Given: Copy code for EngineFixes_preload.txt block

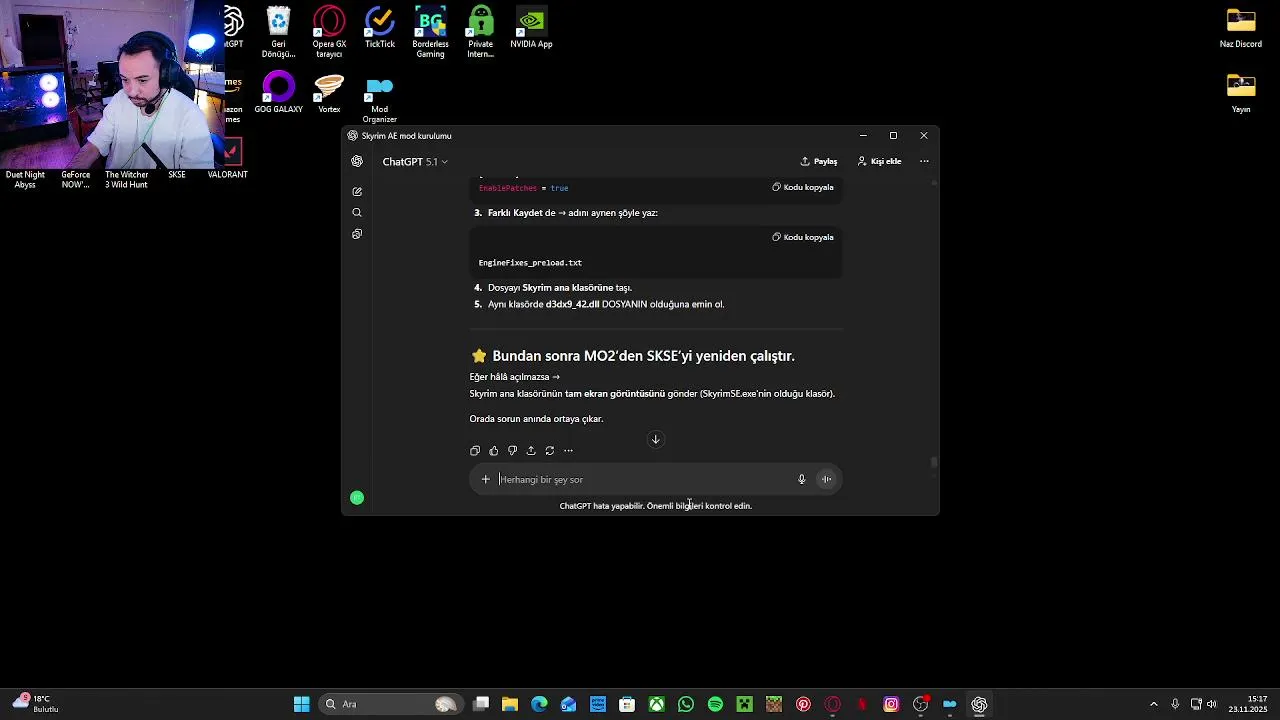Looking at the screenshot, I should (x=803, y=237).
